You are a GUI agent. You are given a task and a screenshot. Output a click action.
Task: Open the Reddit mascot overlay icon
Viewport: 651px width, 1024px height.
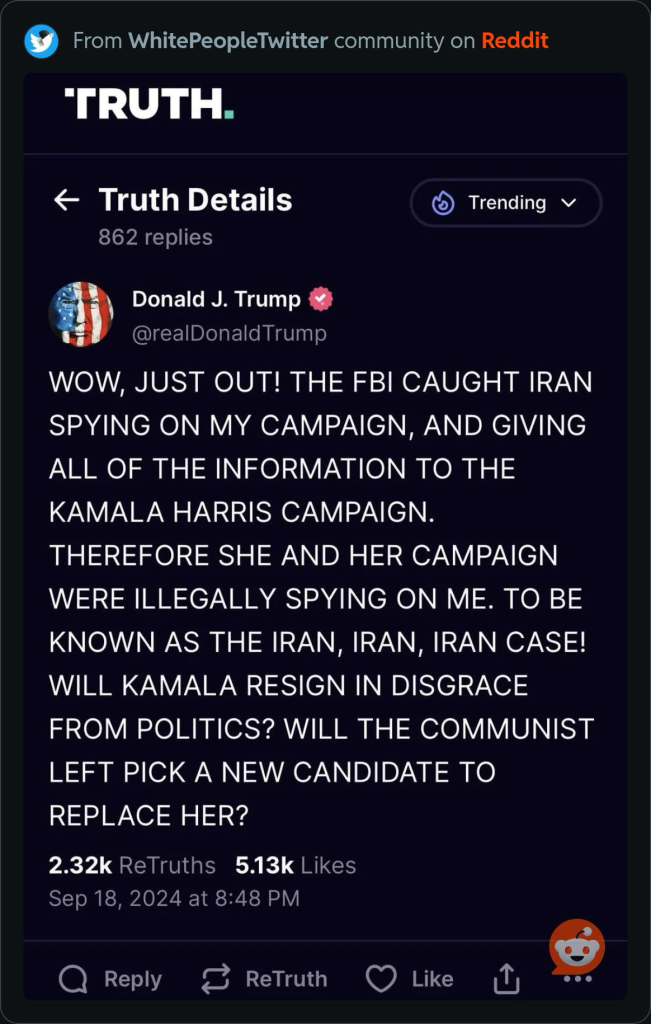(x=577, y=948)
